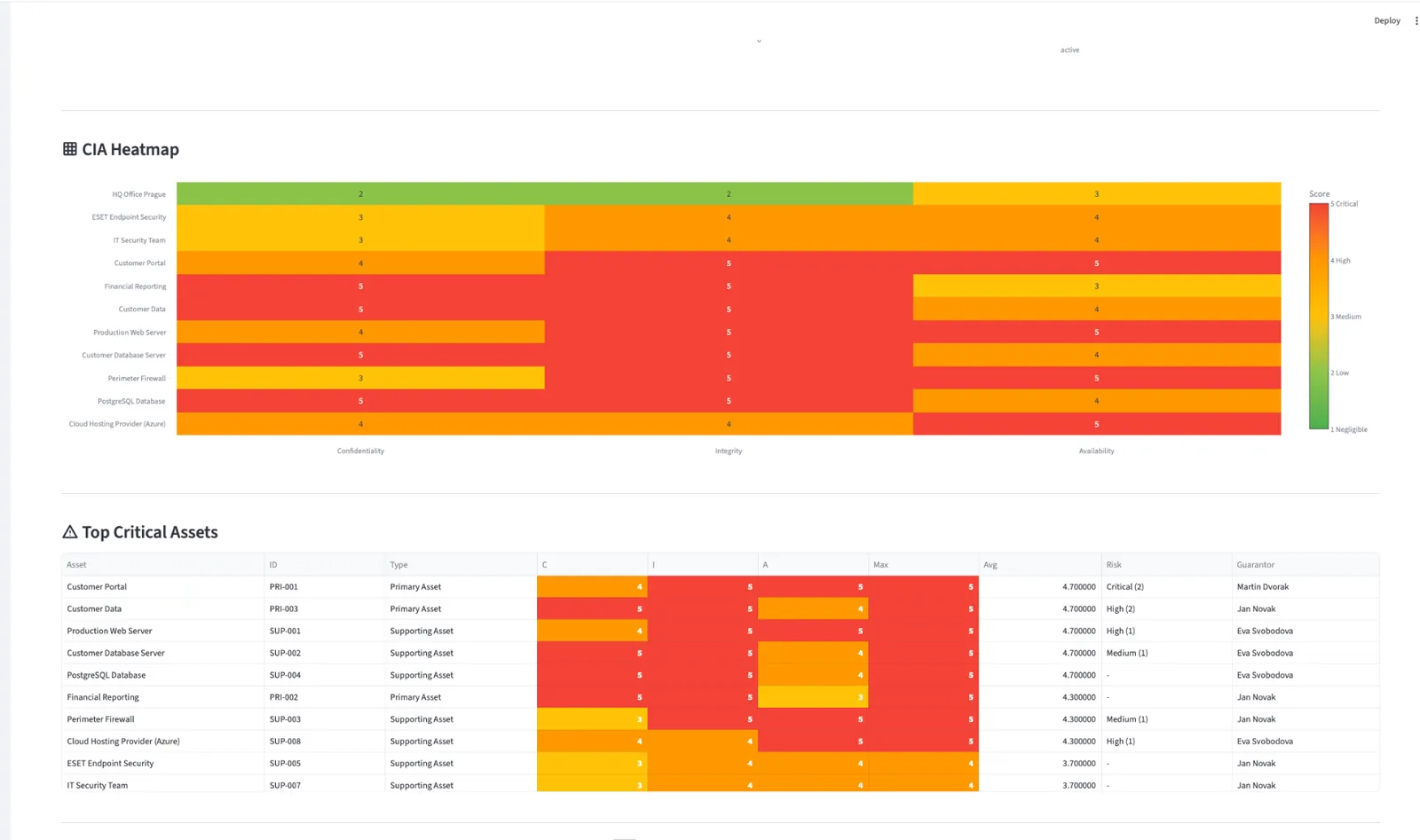This screenshot has height=840, width=1420.
Task: Click the Financial Reporting Availability heatmap cell
Action: [1097, 286]
